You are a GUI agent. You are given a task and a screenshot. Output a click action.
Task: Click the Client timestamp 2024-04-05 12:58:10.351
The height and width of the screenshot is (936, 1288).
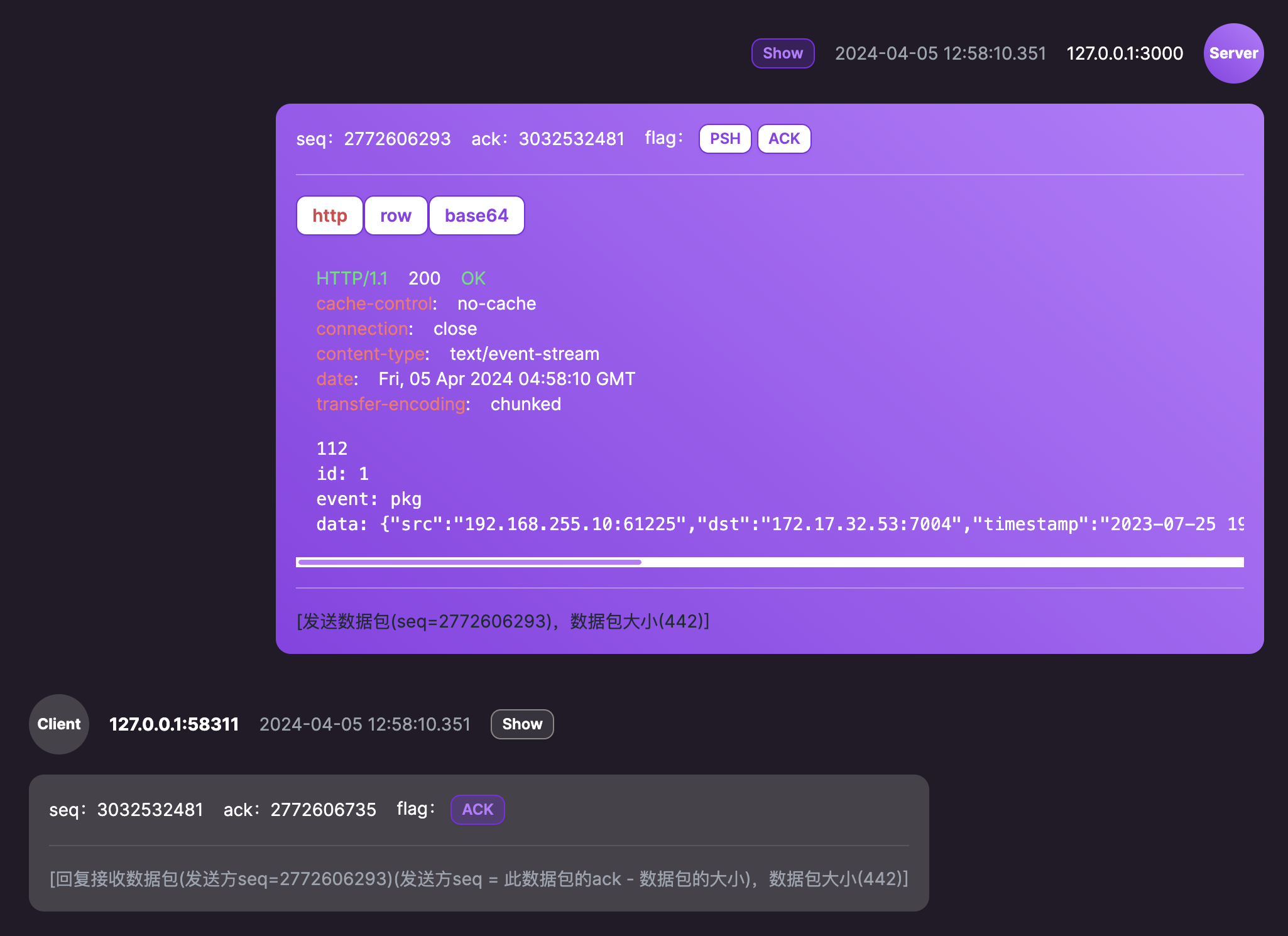pyautogui.click(x=365, y=724)
